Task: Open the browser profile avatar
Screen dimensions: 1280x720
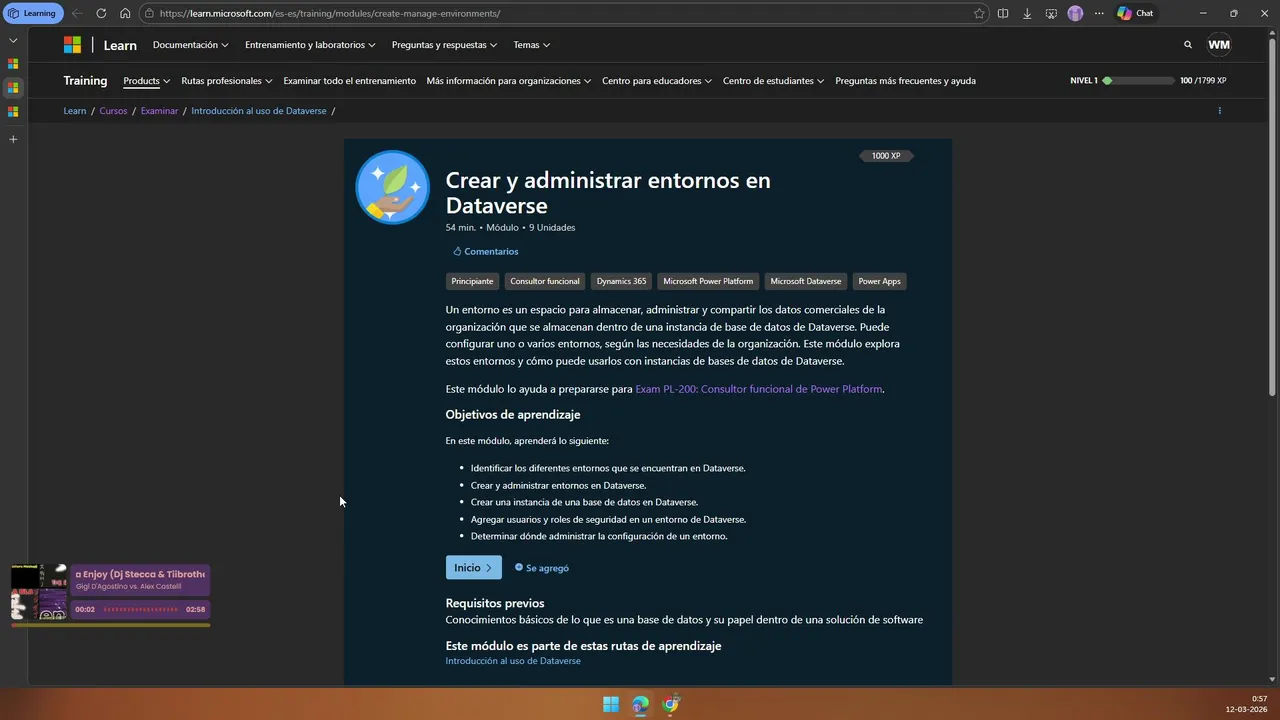Action: pos(1075,13)
